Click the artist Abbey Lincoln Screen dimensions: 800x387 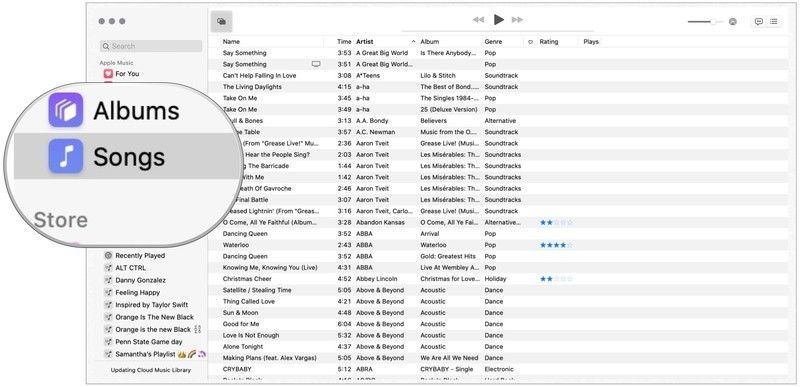[376, 279]
